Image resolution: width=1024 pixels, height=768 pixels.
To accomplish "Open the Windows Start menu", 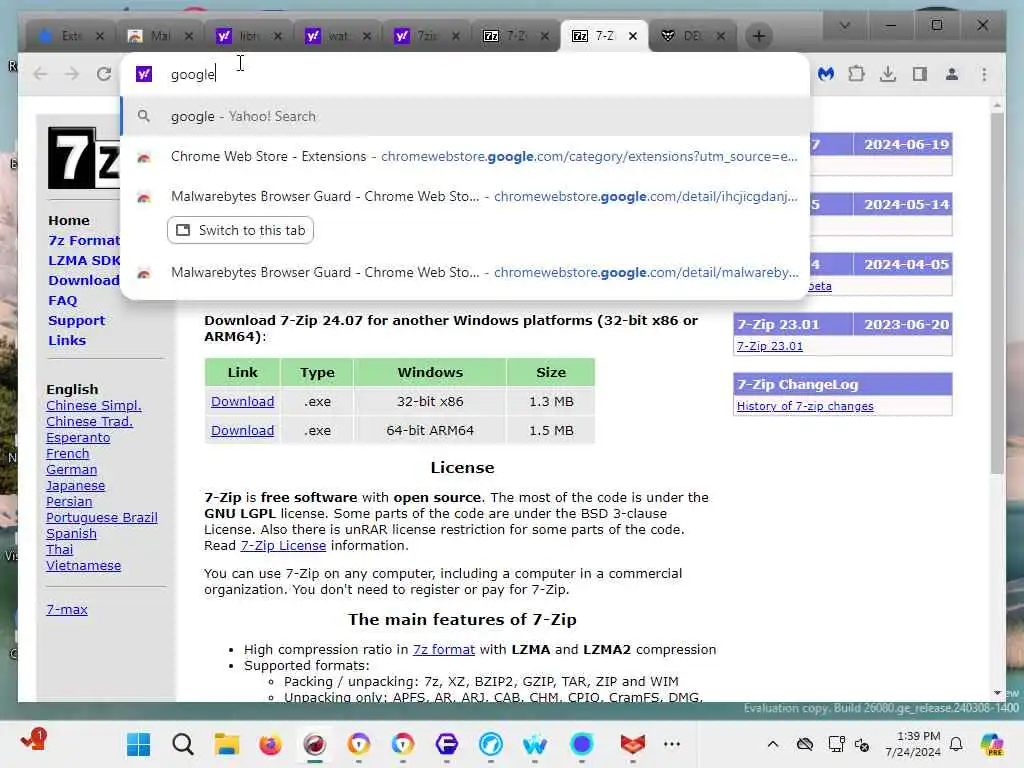I will click(x=138, y=744).
